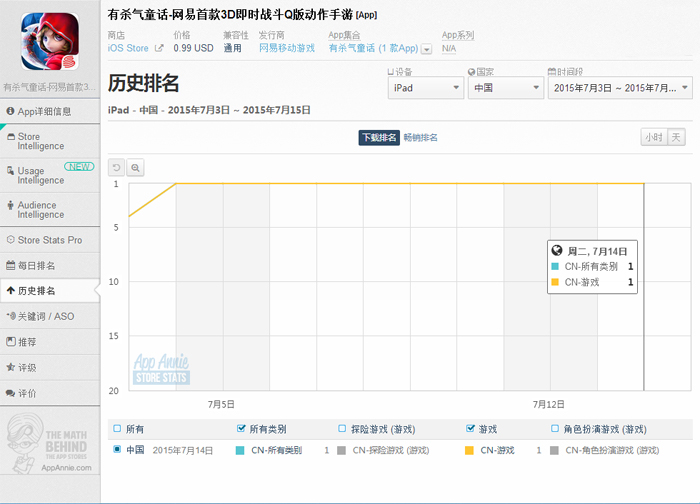Uncheck the 所有类别 checkbox
This screenshot has width=700, height=504.
click(241, 429)
